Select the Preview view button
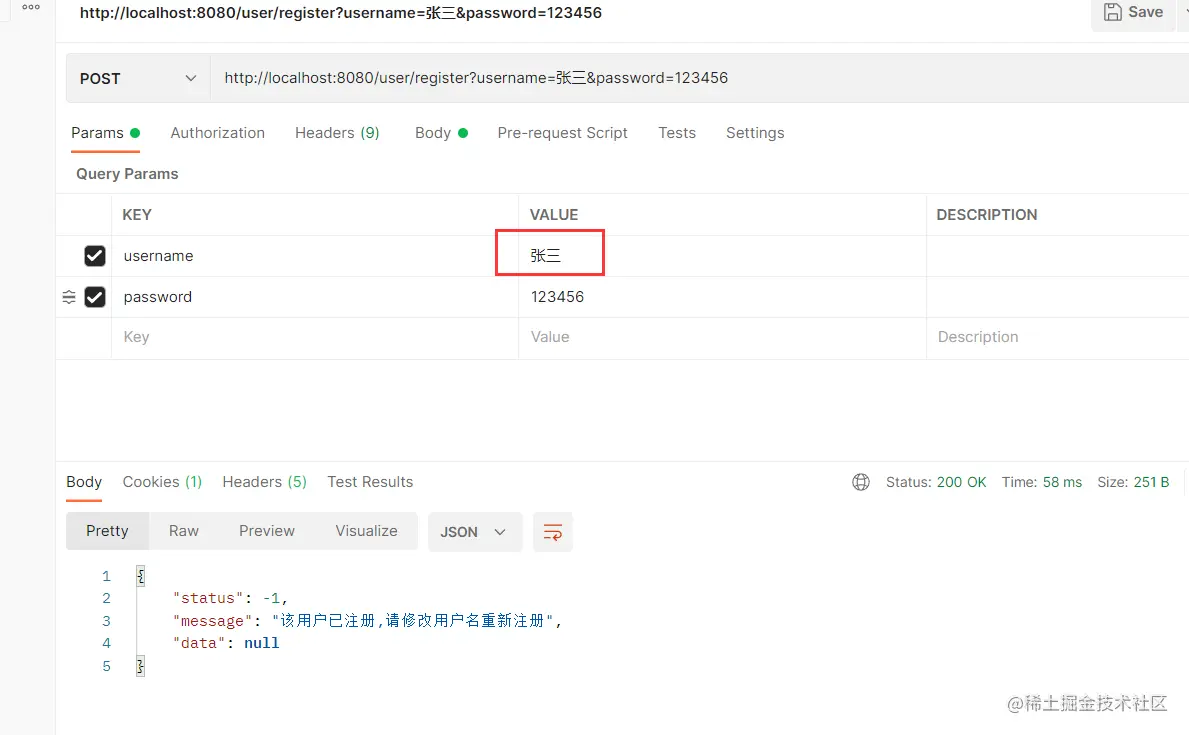This screenshot has height=735, width=1189. tap(266, 531)
